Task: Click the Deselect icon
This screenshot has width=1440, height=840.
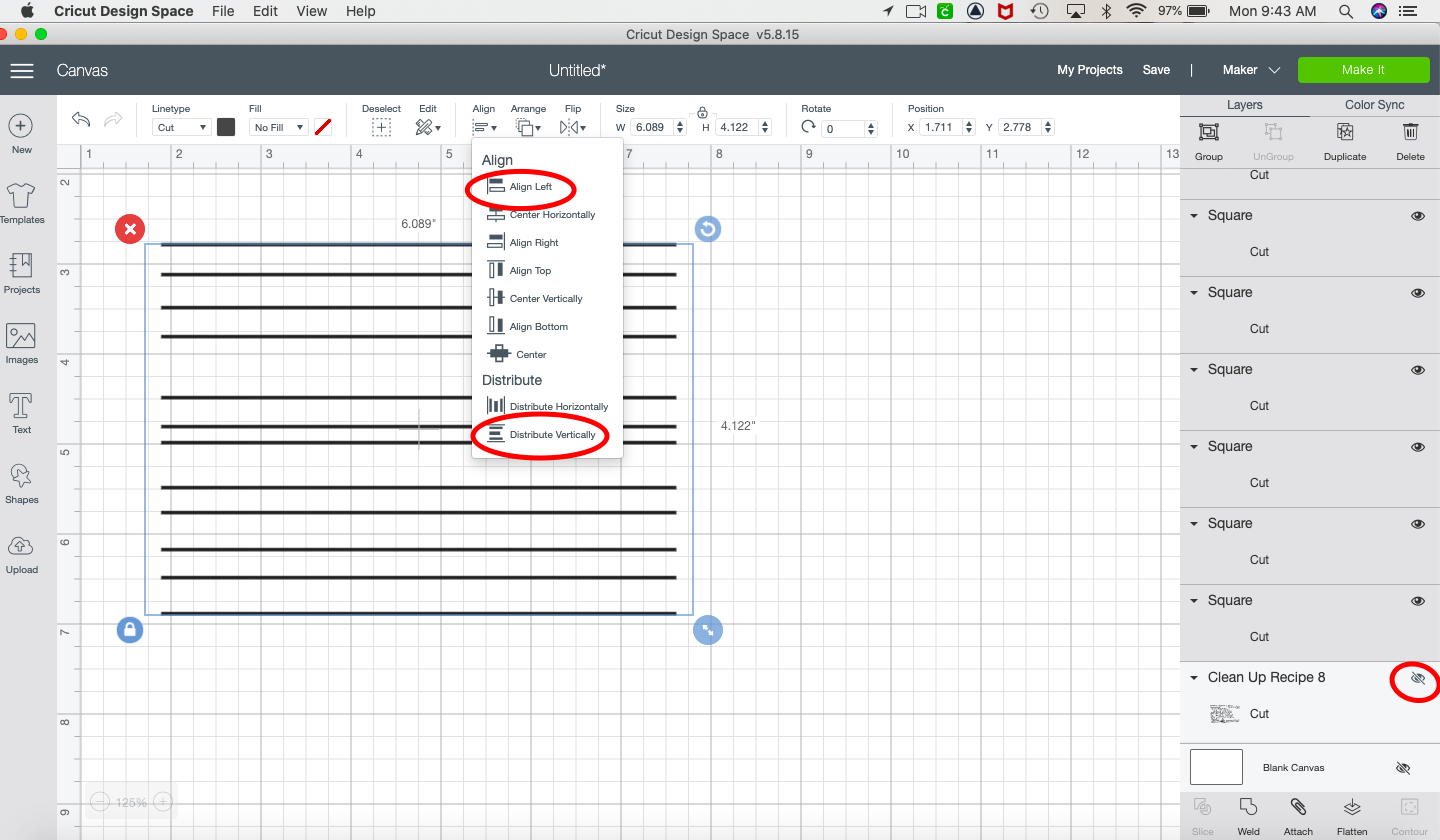Action: [381, 127]
